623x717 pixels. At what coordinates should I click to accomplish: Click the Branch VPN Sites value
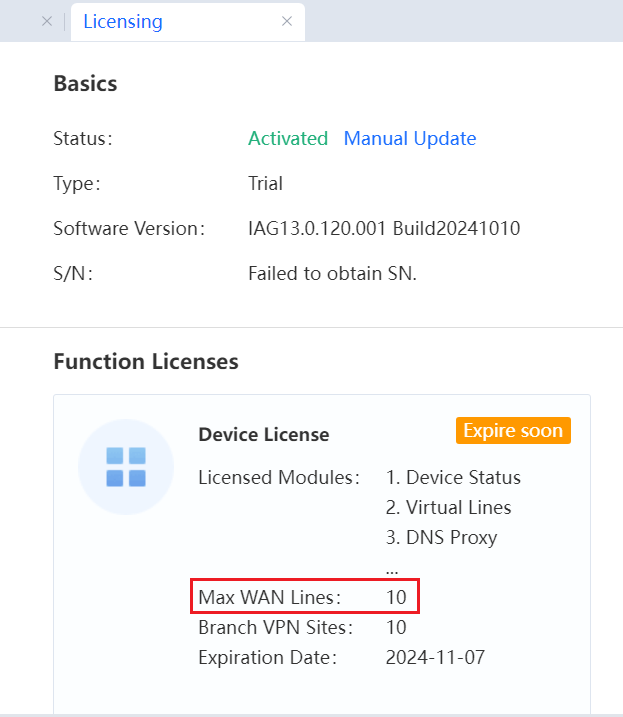(x=396, y=628)
